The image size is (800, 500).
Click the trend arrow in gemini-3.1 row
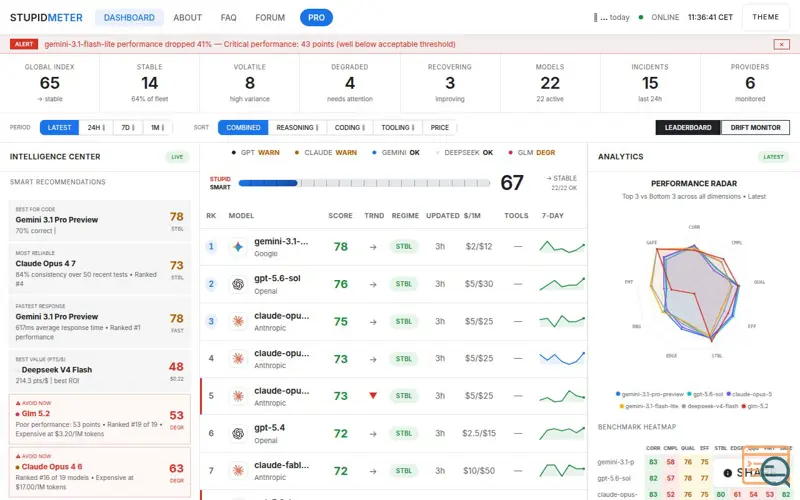click(373, 247)
